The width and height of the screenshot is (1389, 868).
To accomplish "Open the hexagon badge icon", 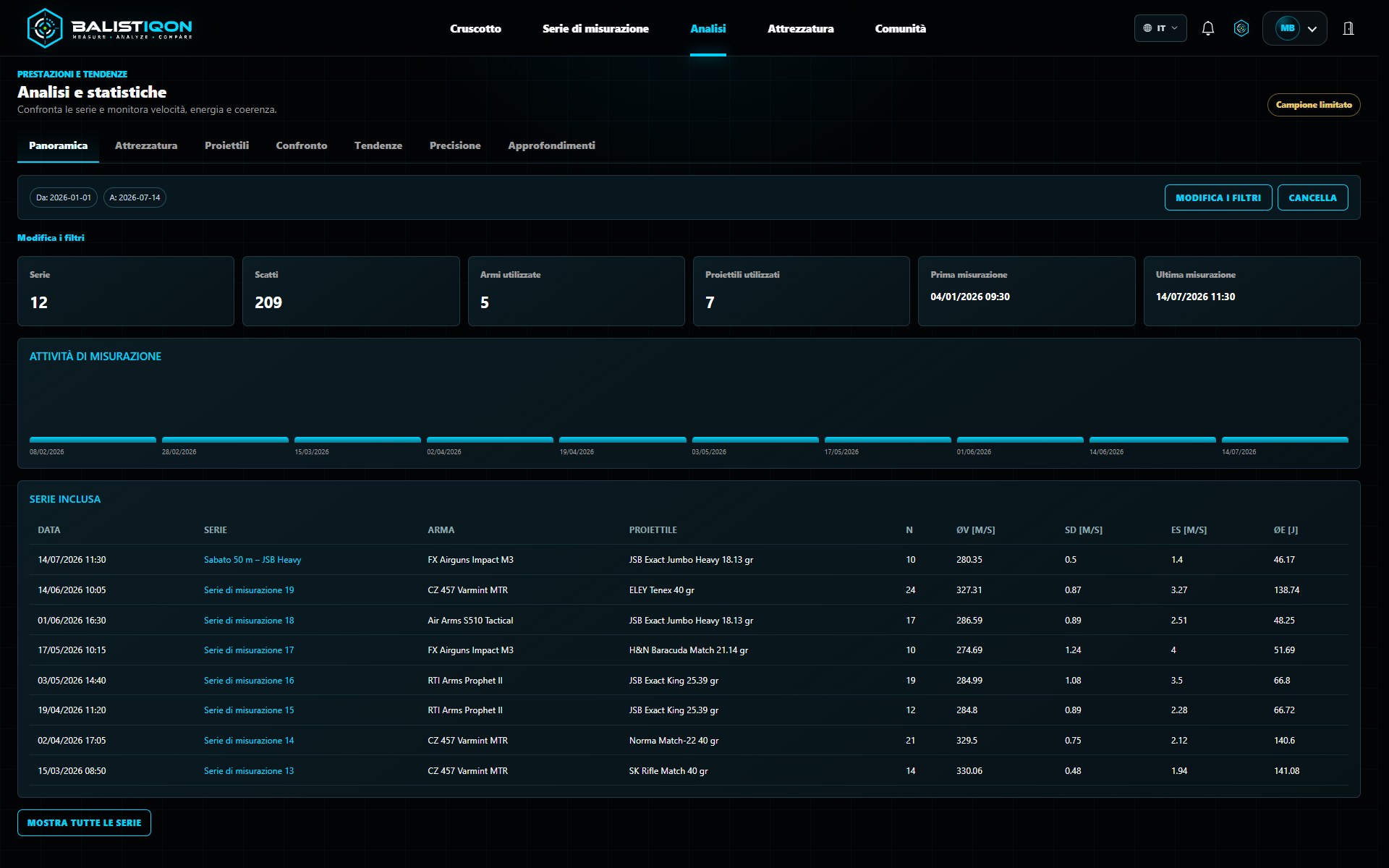I will click(x=1241, y=28).
